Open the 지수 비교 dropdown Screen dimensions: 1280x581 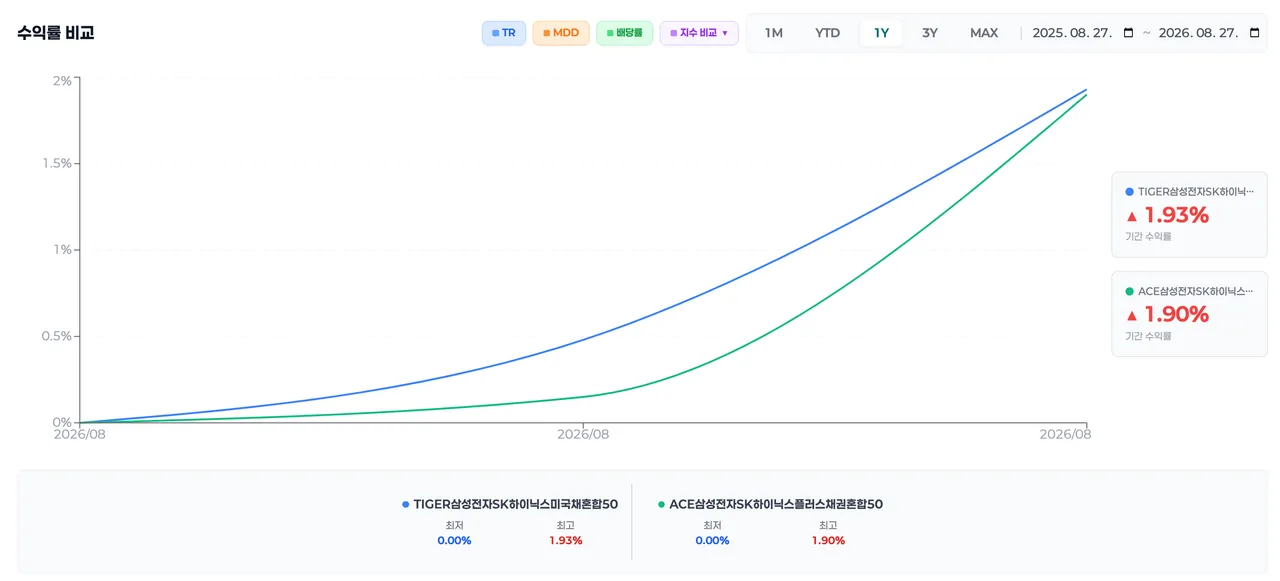coord(699,33)
